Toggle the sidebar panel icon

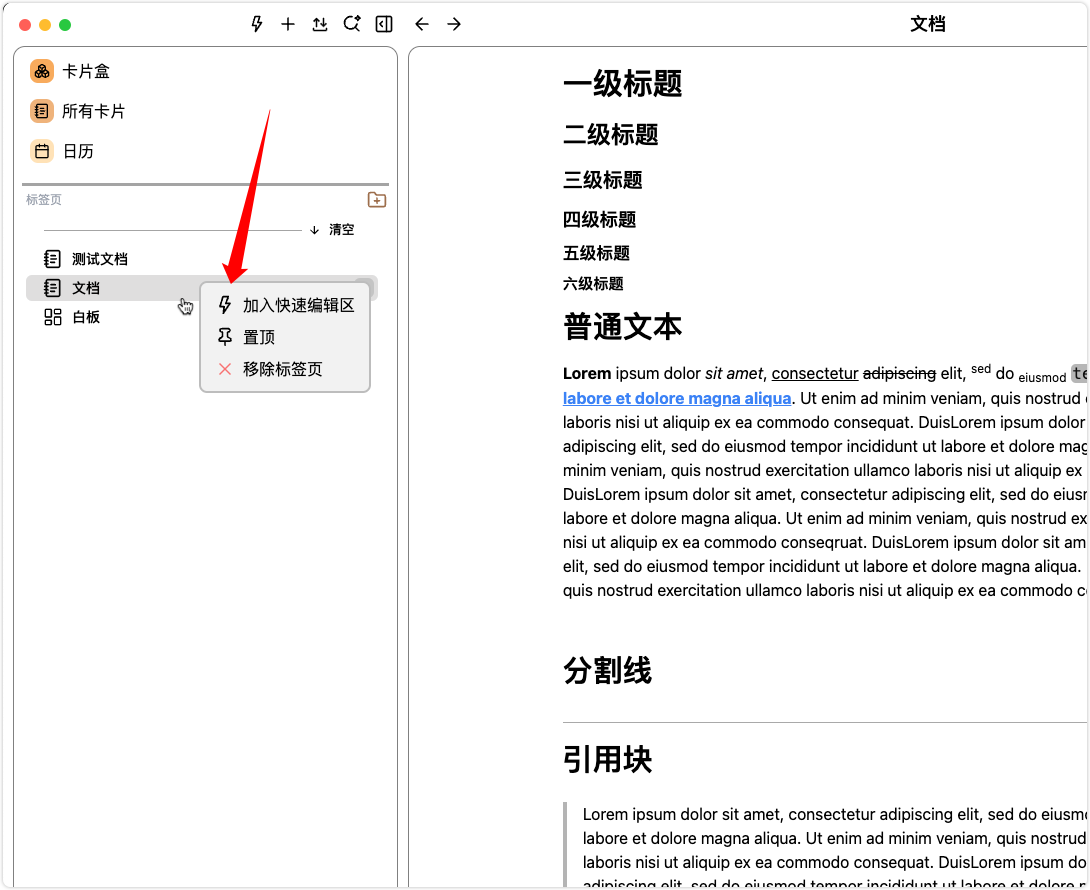[x=384, y=24]
